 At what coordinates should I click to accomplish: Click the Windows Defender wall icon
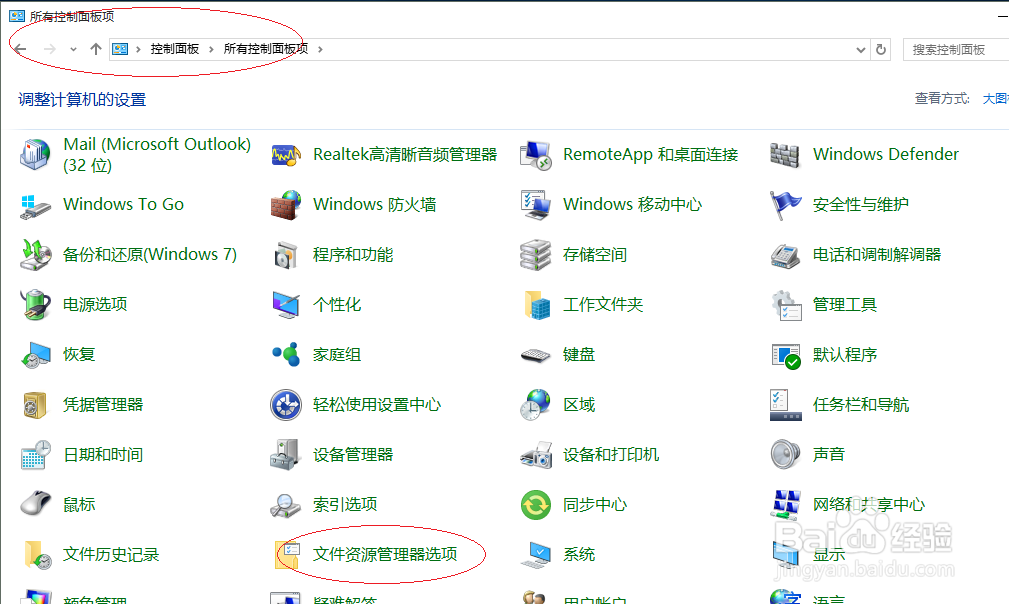(785, 155)
